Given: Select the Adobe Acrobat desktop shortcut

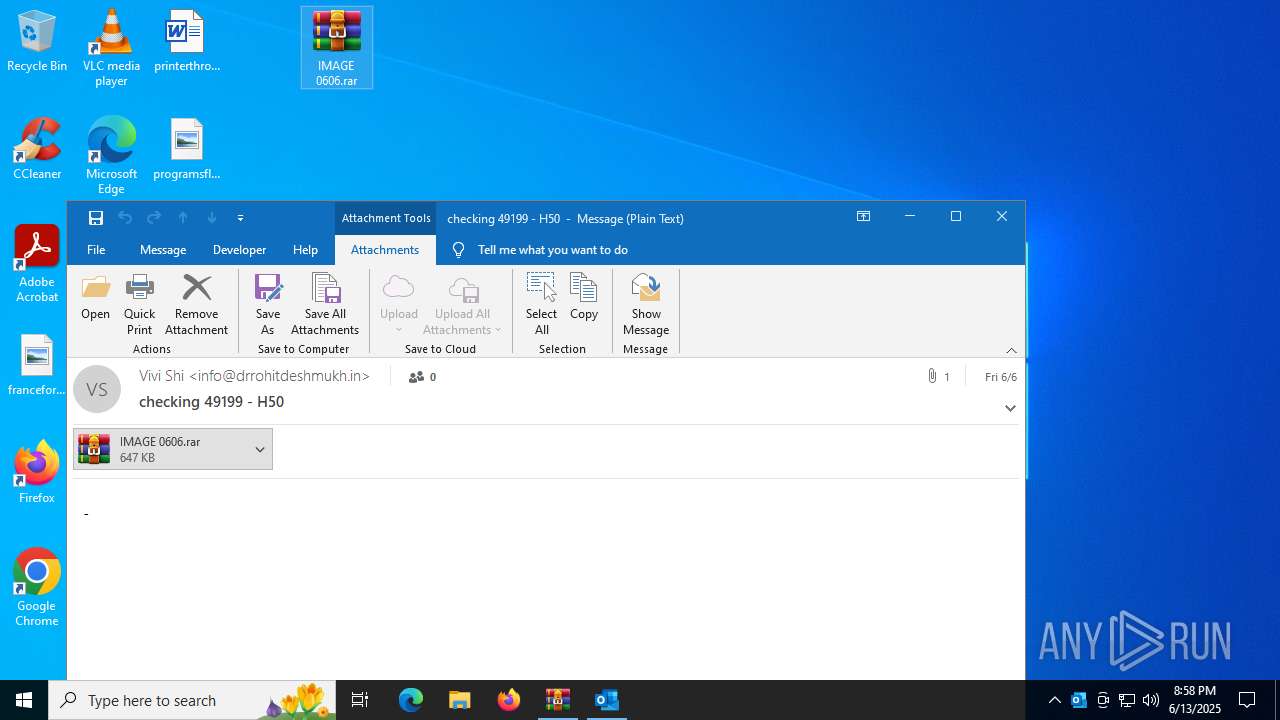Looking at the screenshot, I should 37,264.
